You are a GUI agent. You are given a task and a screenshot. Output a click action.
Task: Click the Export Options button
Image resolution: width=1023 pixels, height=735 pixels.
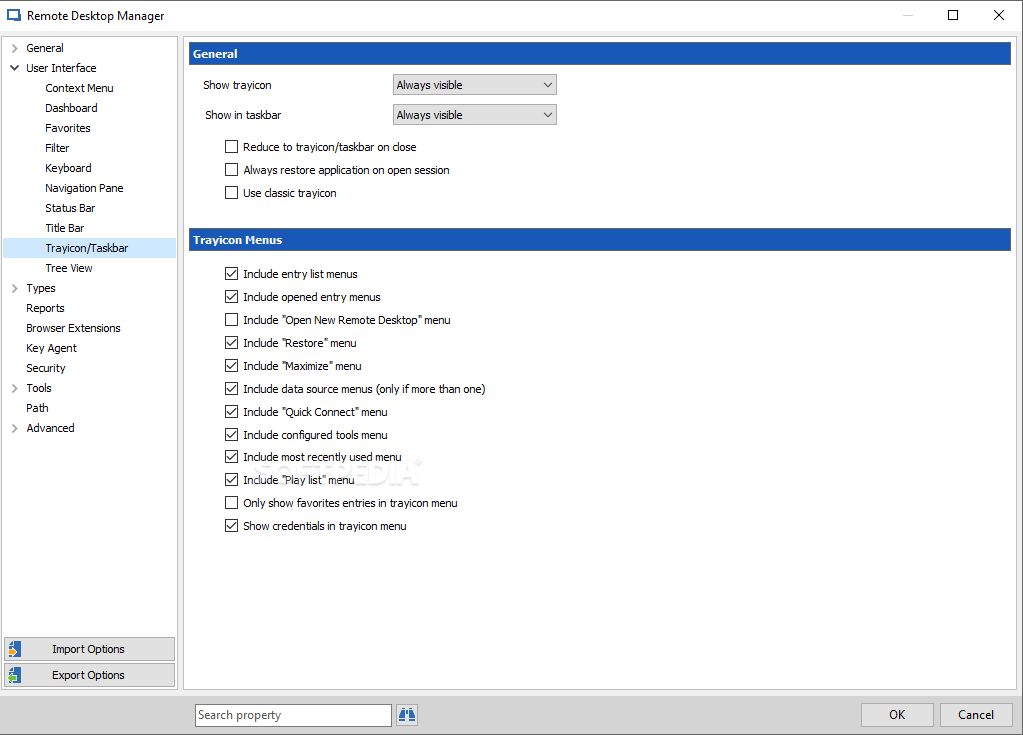click(89, 675)
